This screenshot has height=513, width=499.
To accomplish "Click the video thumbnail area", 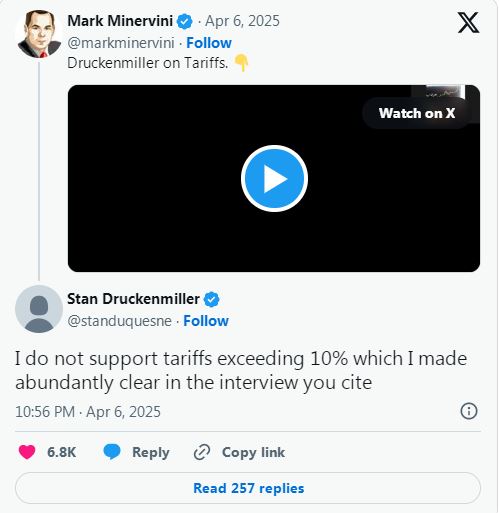I will 274,179.
